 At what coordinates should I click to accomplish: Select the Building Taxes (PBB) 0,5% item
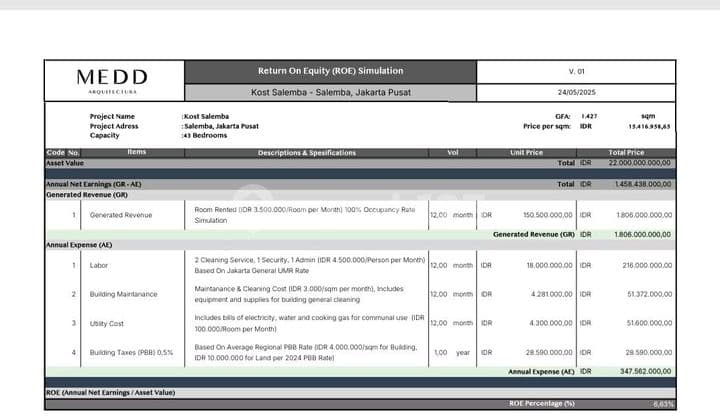click(131, 352)
